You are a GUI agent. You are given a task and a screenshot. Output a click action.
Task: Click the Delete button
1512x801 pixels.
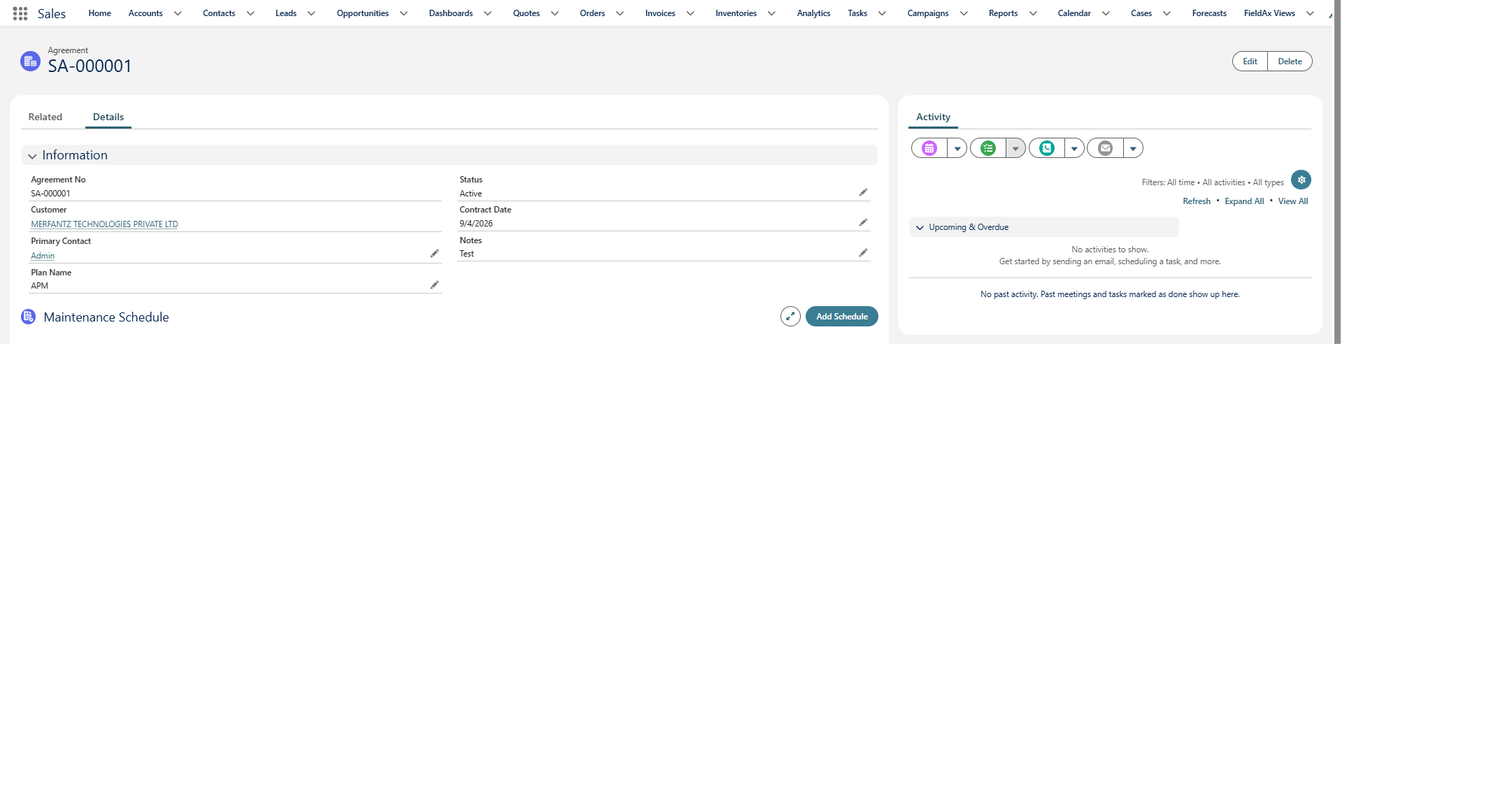point(1290,62)
